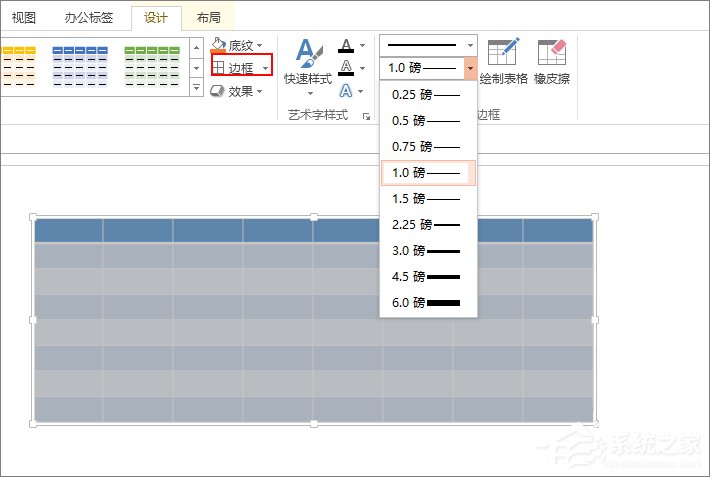Image resolution: width=710 pixels, height=477 pixels.
Task: Expand the full table styles gallery
Action: click(197, 87)
